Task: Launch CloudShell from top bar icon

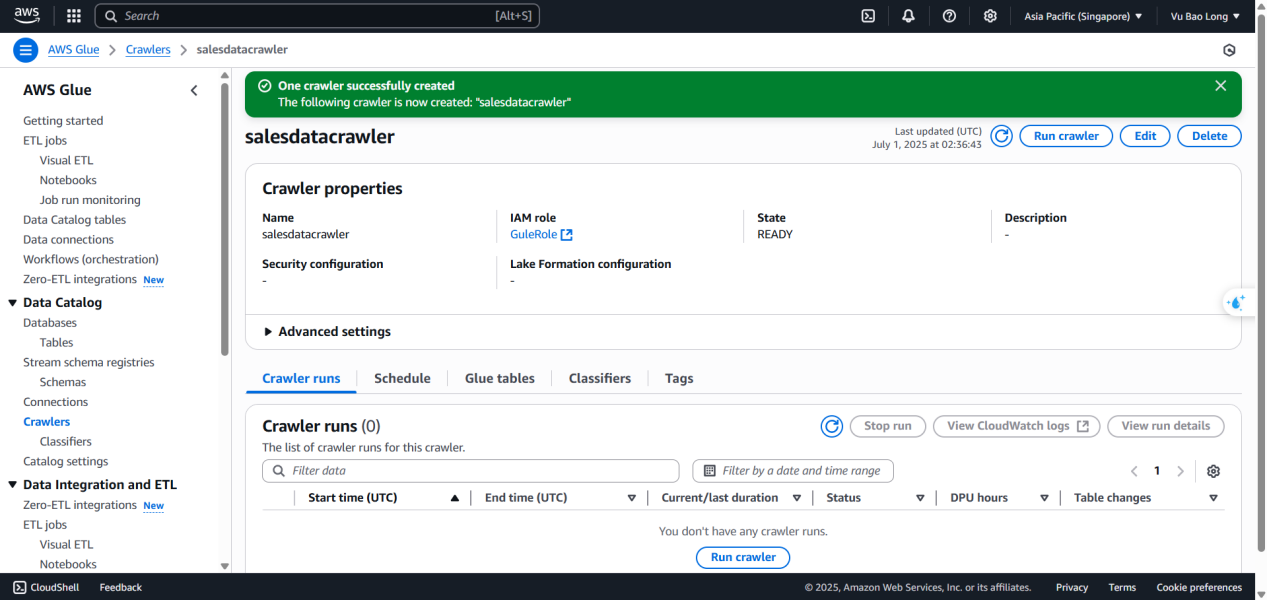Action: (x=869, y=16)
